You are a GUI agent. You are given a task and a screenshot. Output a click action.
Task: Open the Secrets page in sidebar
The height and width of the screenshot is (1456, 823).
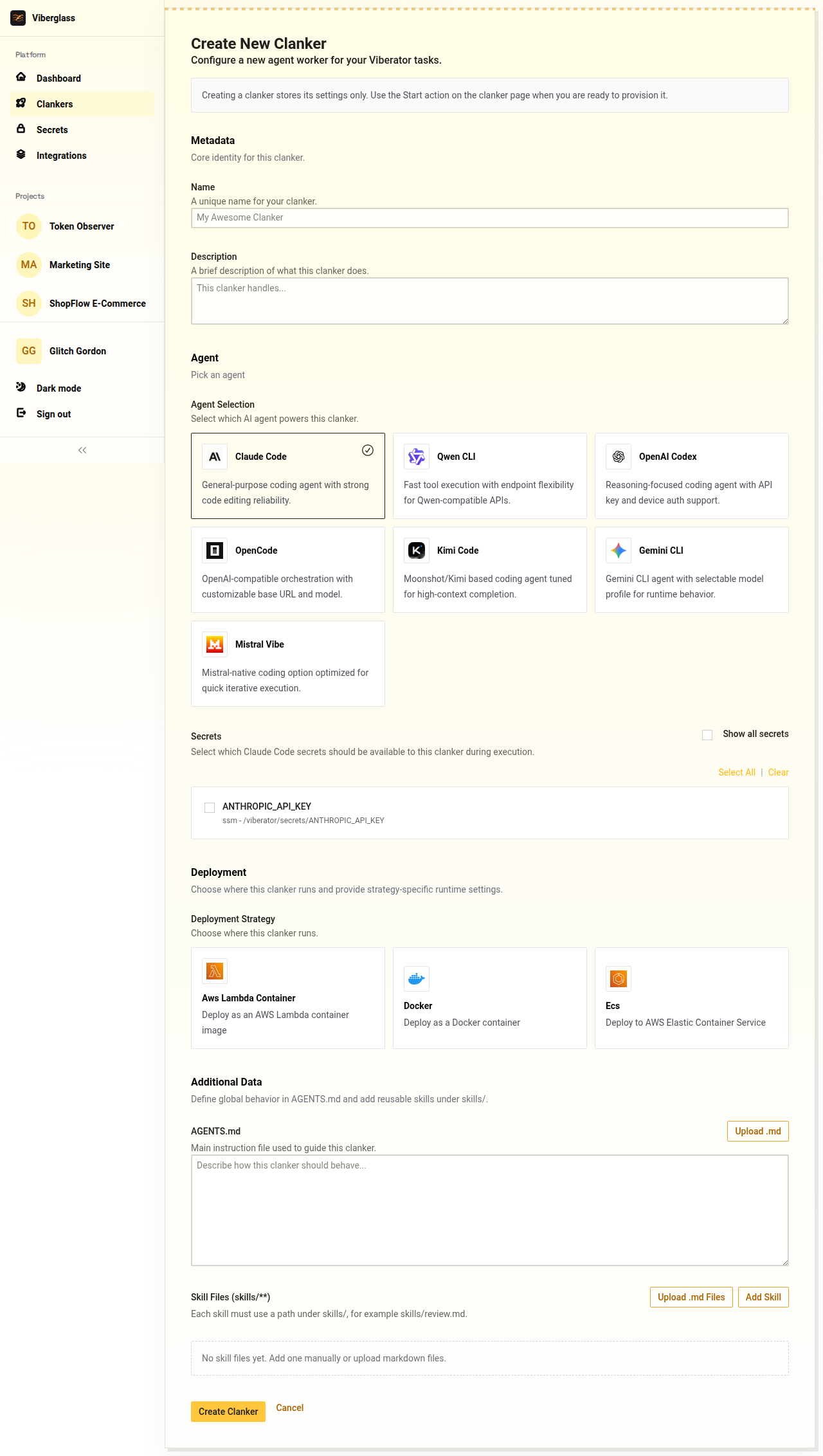[x=52, y=130]
